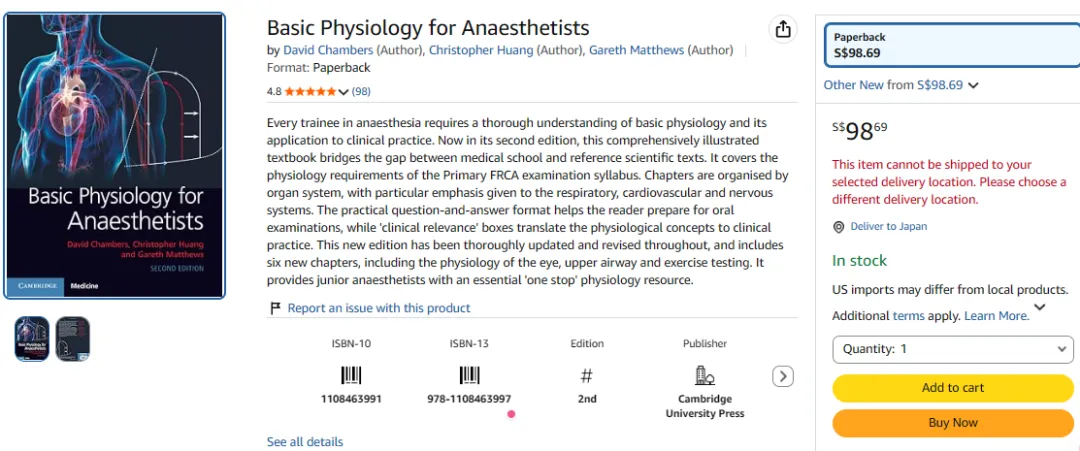Screen dimensions: 1080x451
Task: Click the share icon beside the title
Action: pyautogui.click(x=782, y=30)
